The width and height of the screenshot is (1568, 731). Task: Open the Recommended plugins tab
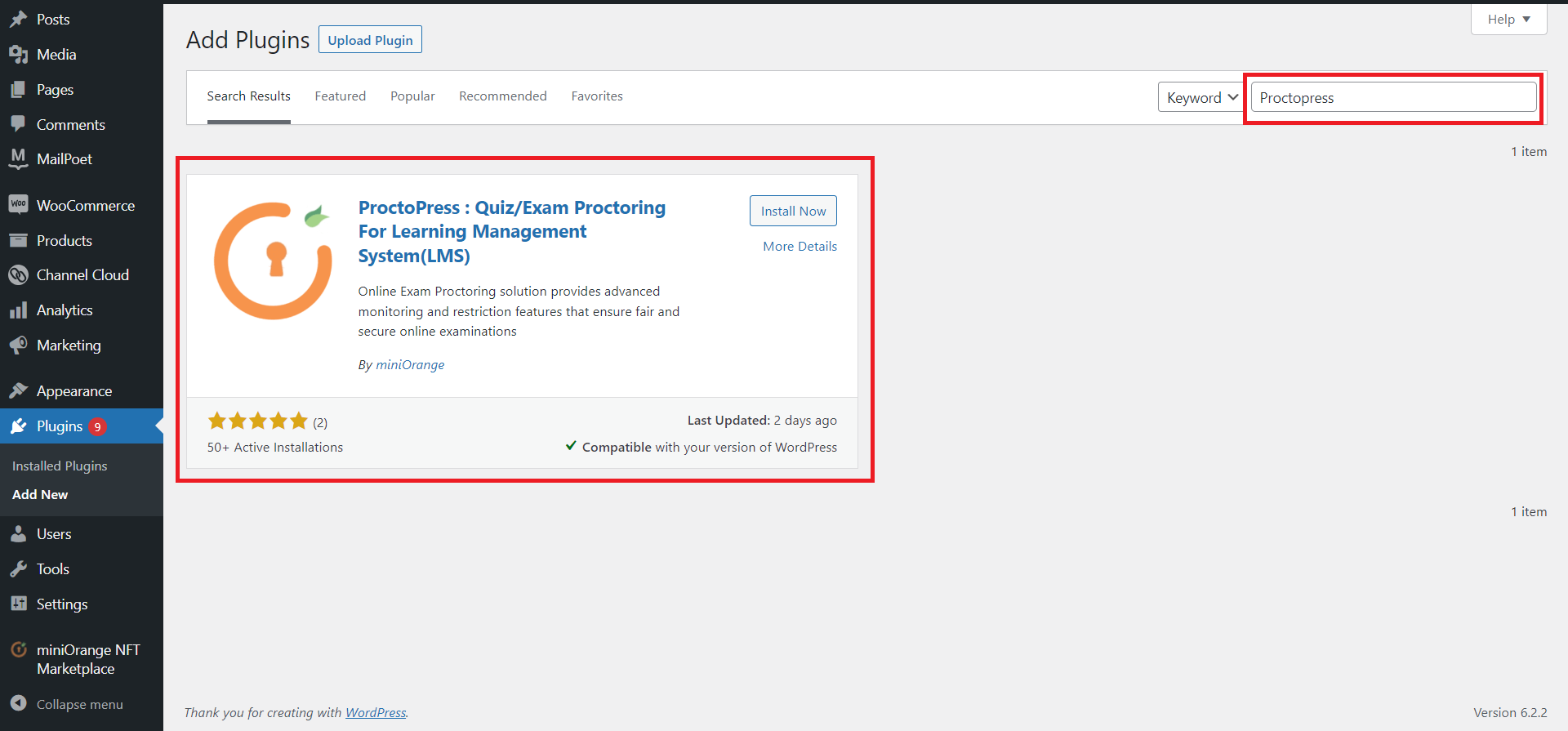point(503,96)
